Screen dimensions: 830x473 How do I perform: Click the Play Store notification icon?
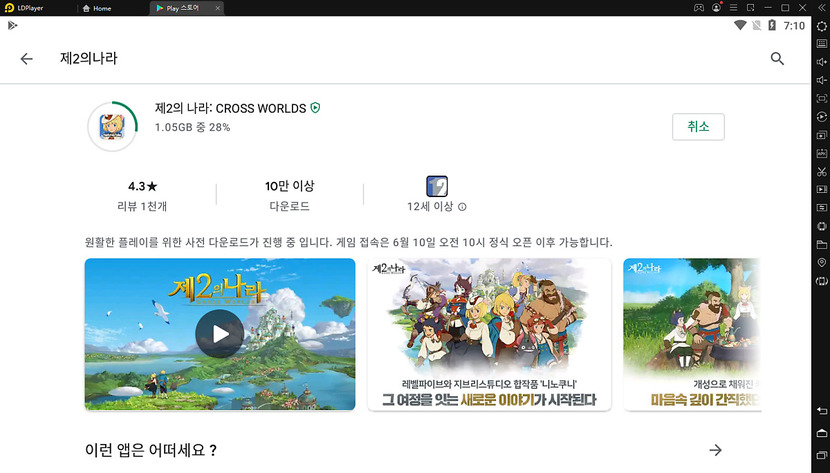[13, 25]
